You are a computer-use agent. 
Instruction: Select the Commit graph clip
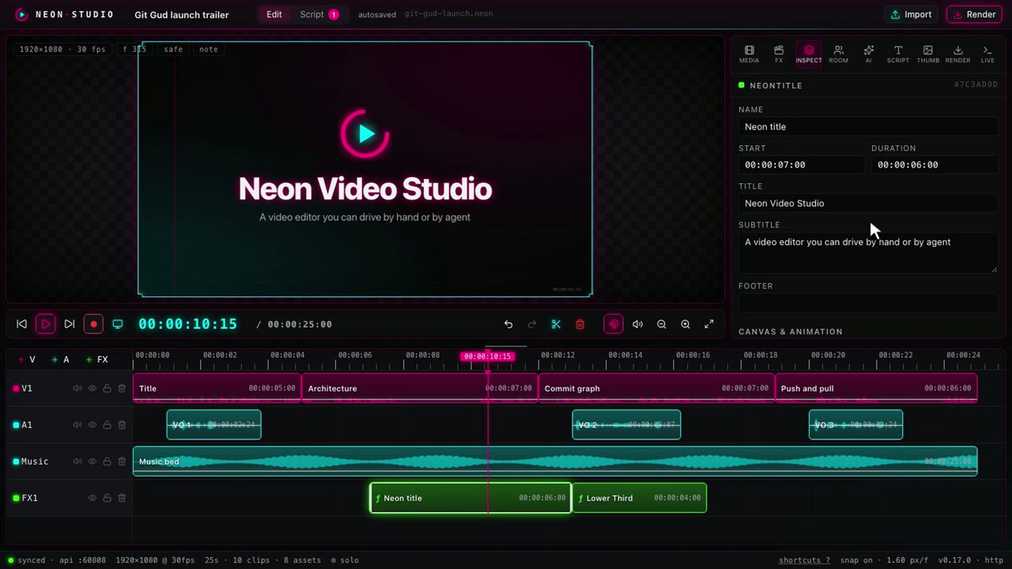[x=656, y=388]
